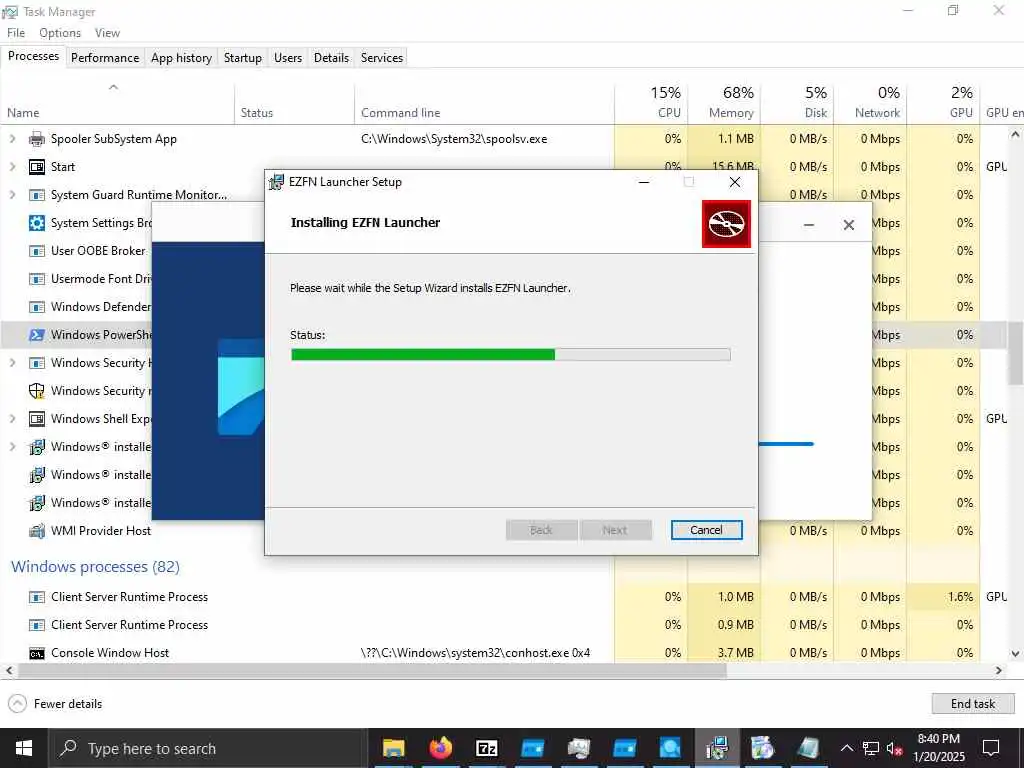Screen dimensions: 1024x768
Task: Click the User OOBE Broker icon
Action: pyautogui.click(x=37, y=251)
